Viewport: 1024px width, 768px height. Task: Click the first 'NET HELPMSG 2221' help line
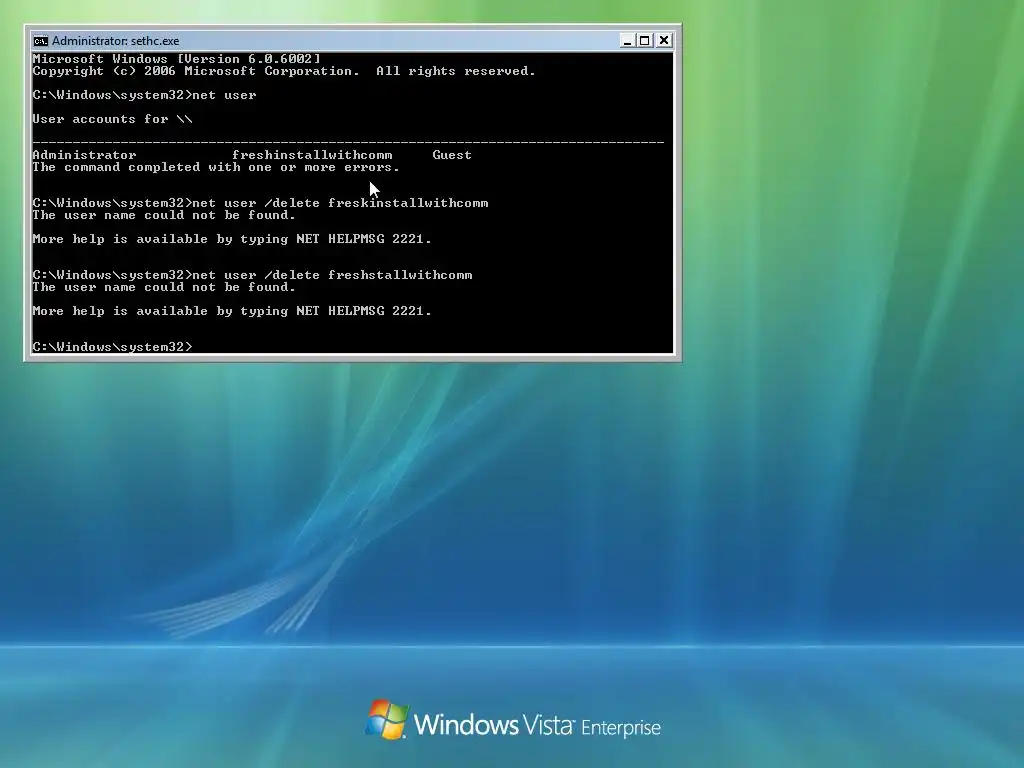click(x=232, y=239)
